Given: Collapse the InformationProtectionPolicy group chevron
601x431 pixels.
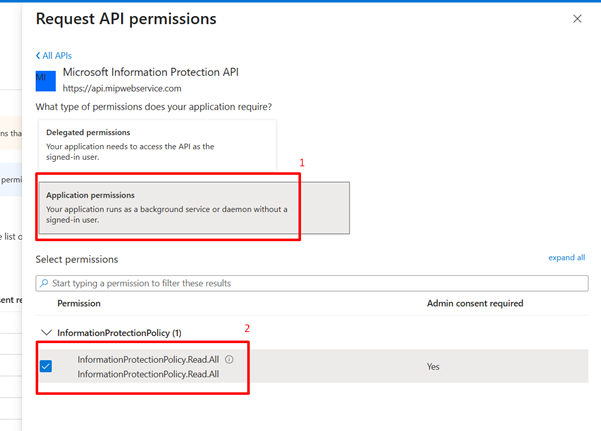Looking at the screenshot, I should pyautogui.click(x=45, y=333).
